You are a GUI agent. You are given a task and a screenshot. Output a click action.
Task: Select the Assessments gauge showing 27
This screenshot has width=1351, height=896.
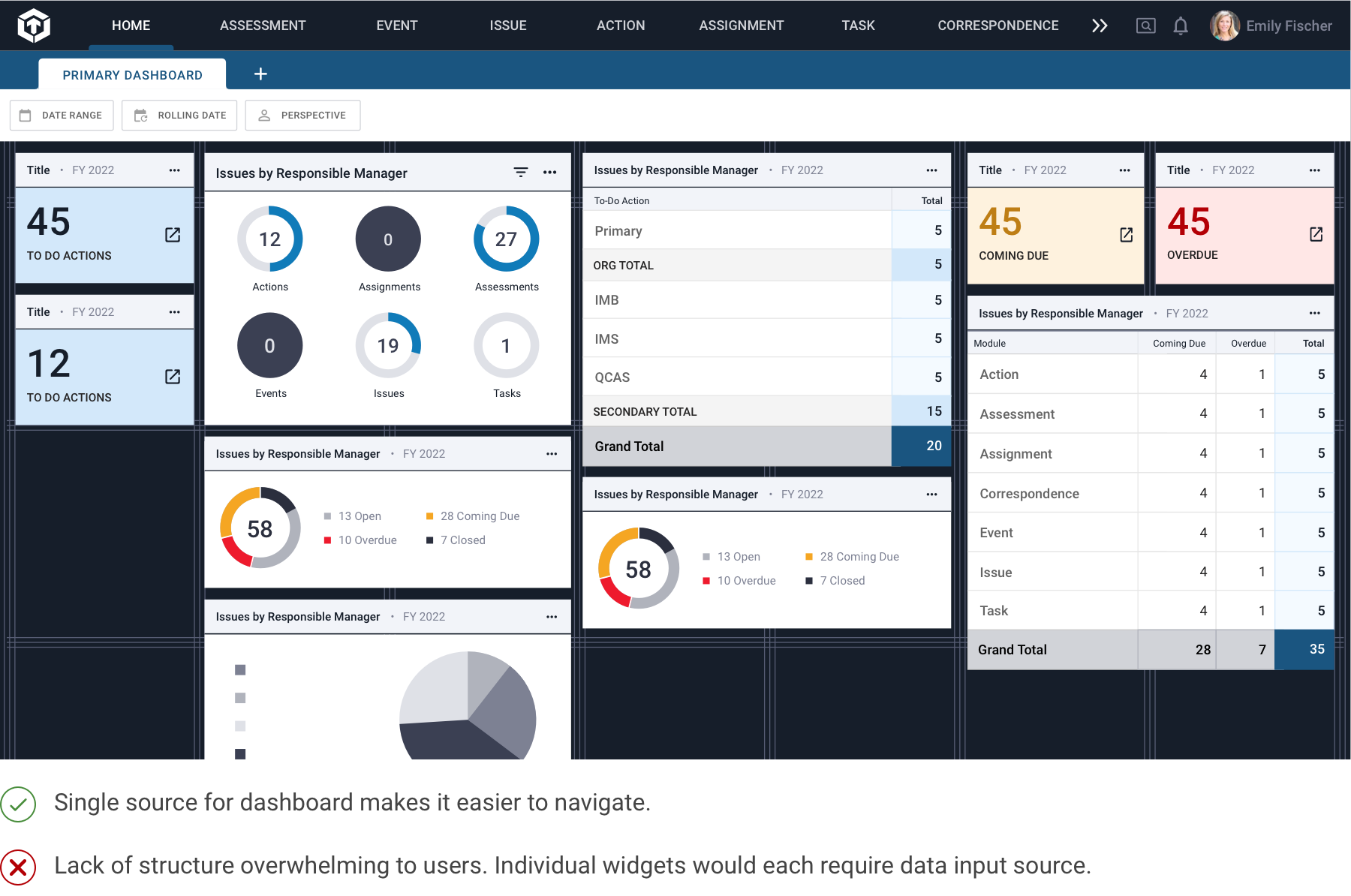click(x=507, y=239)
